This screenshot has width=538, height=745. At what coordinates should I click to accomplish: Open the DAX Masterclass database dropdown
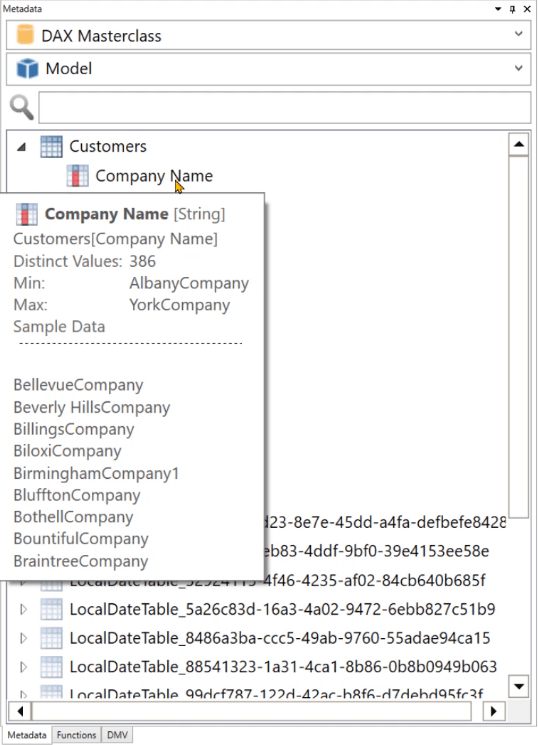pos(519,34)
